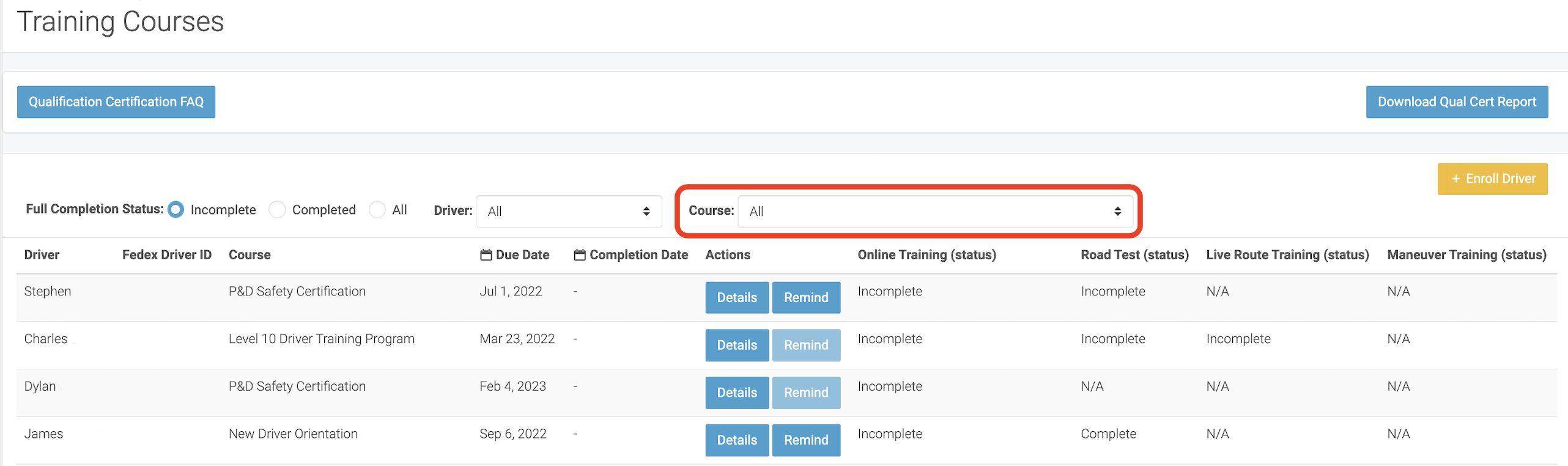Select driver name Stephen
This screenshot has height=466, width=1568.
click(48, 292)
